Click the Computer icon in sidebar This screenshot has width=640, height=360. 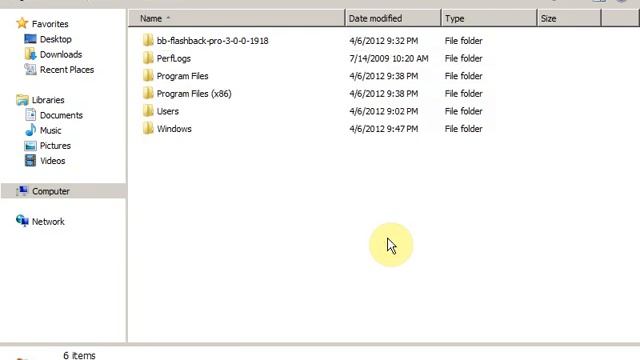[x=22, y=191]
